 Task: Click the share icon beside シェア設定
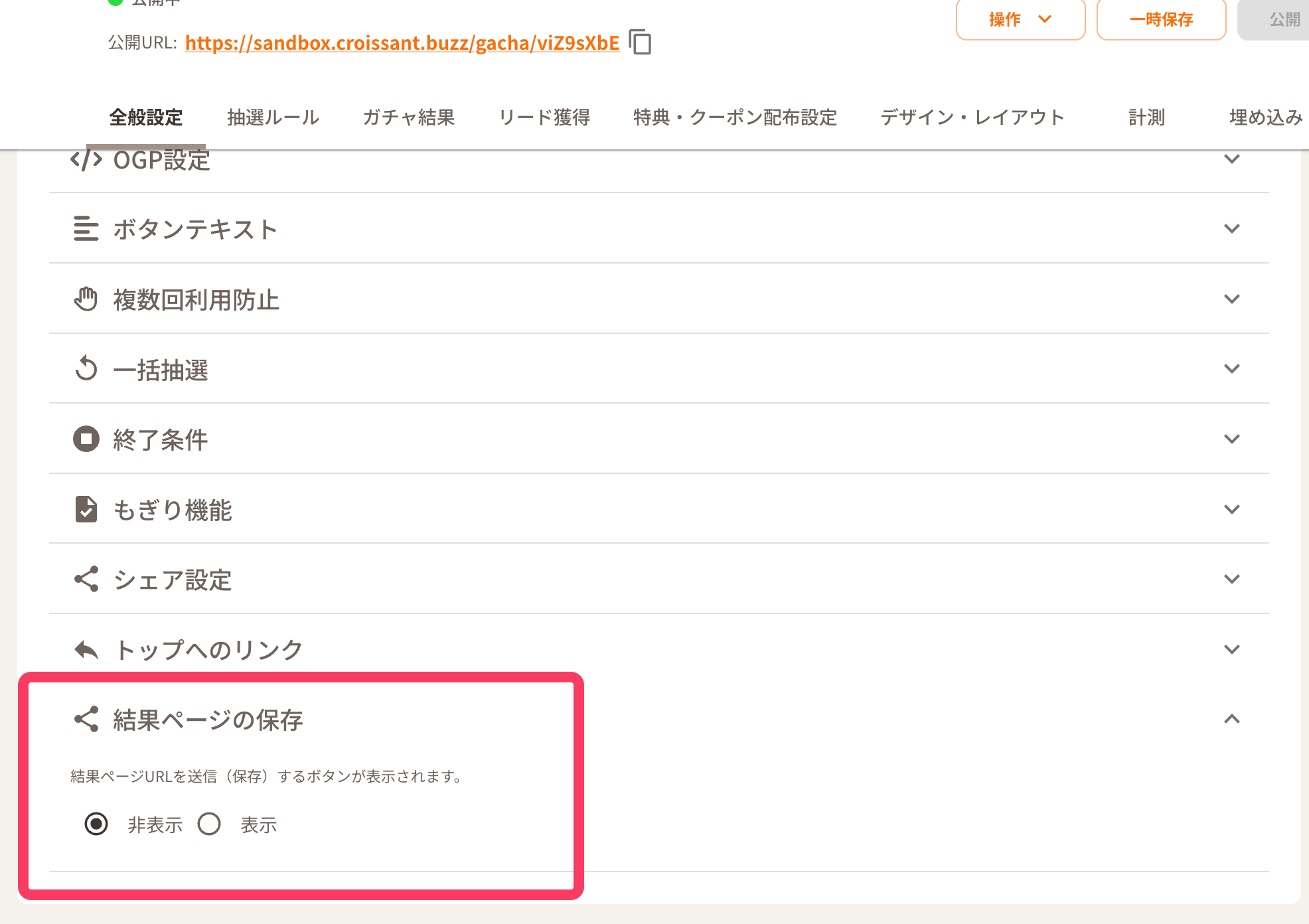coord(86,579)
